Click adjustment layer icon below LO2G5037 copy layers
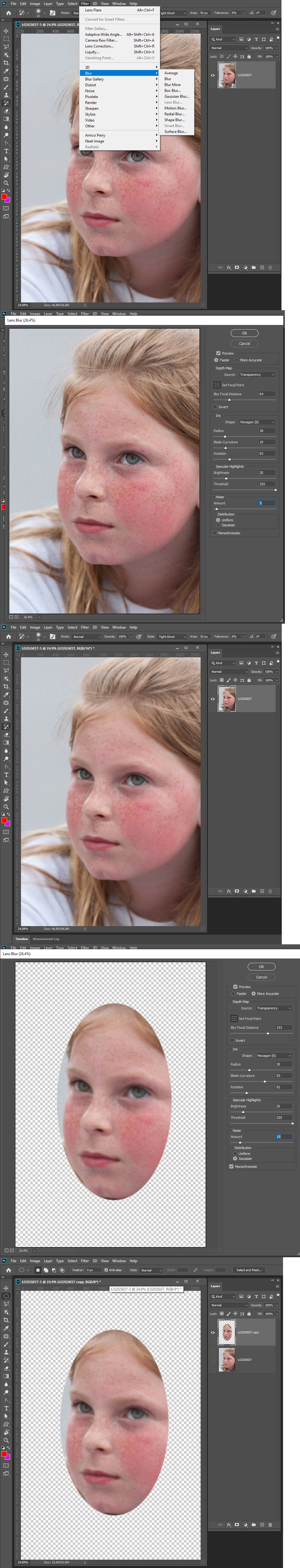The height and width of the screenshot is (1568, 300). (x=245, y=1525)
